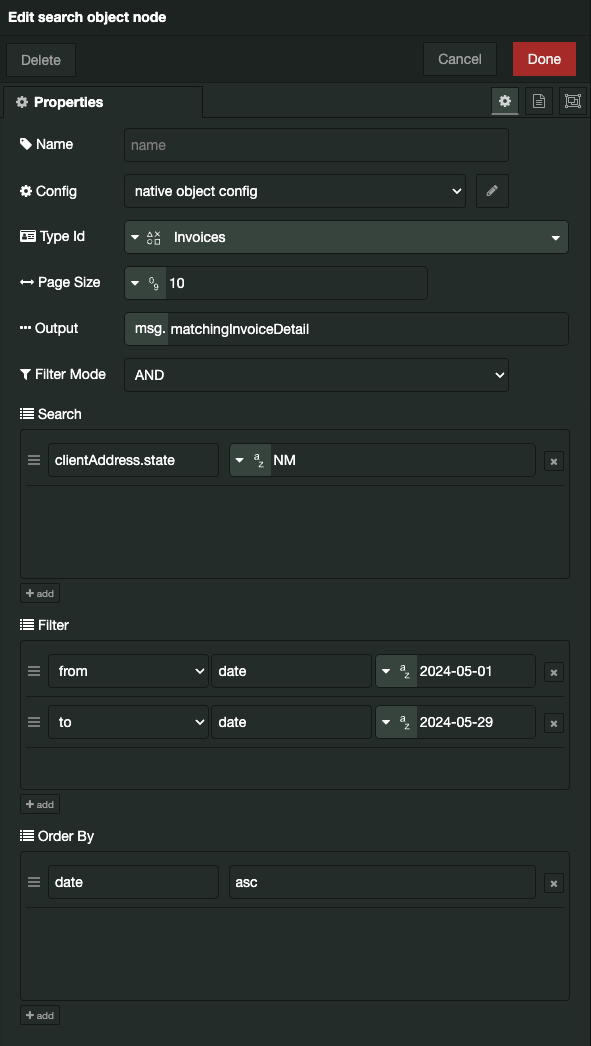Image resolution: width=591 pixels, height=1046 pixels.
Task: Click the Delete button
Action: tap(40, 59)
